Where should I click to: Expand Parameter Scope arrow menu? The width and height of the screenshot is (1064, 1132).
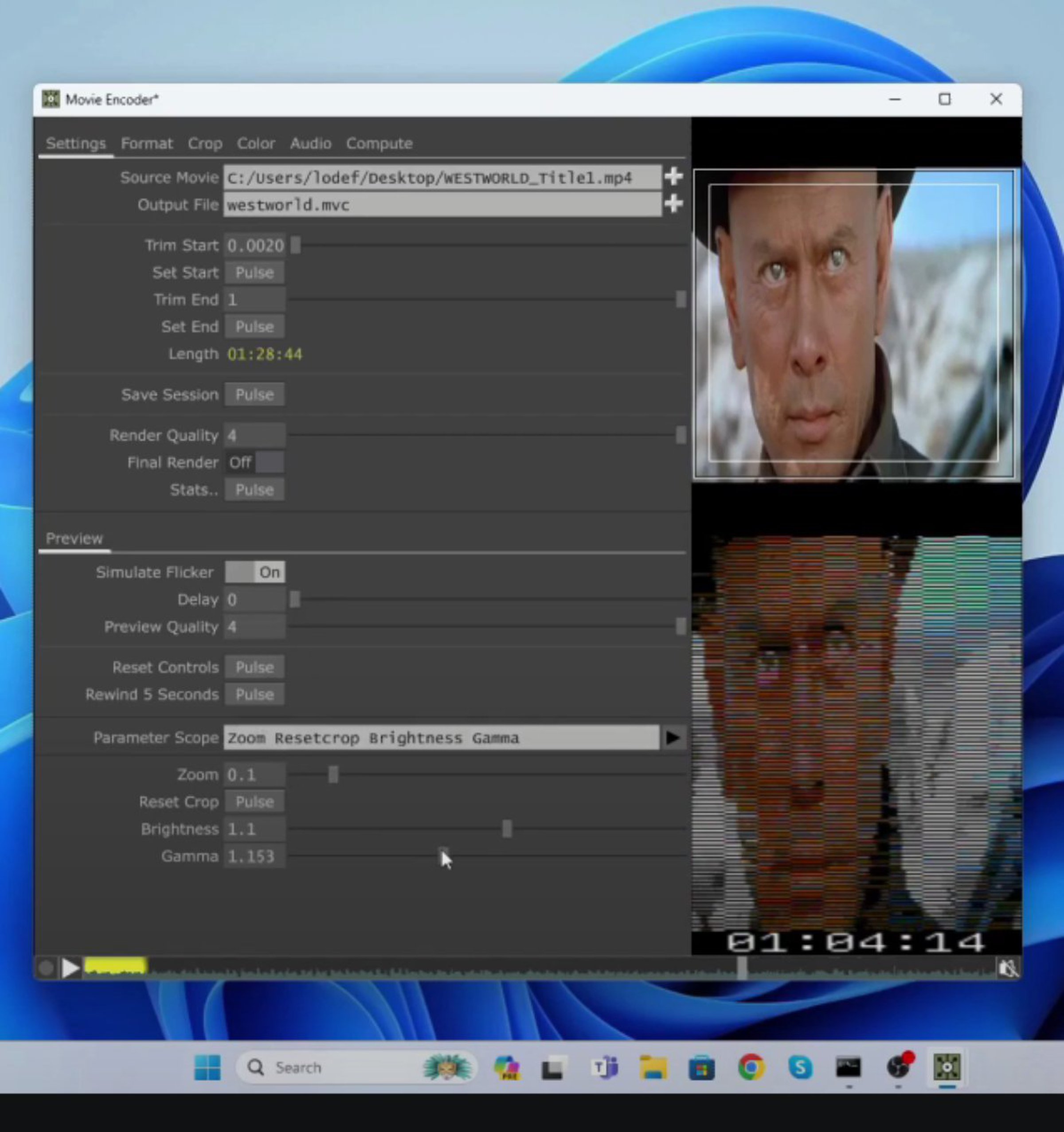[x=673, y=738]
